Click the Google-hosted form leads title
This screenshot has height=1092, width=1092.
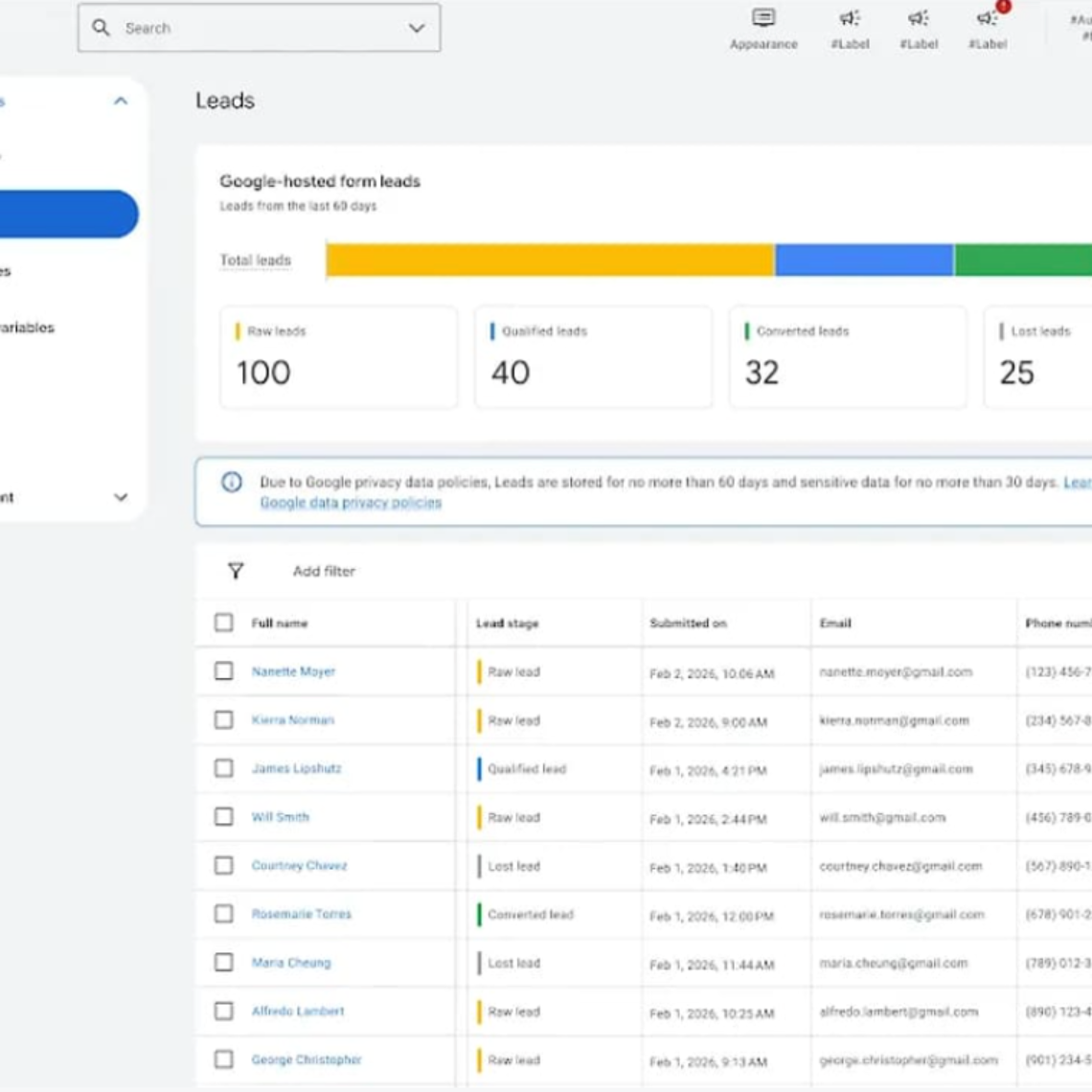click(320, 181)
